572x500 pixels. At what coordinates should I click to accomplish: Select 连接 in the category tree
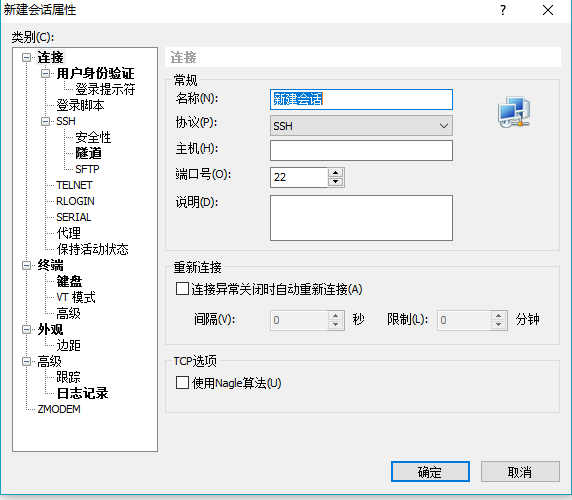coord(50,58)
